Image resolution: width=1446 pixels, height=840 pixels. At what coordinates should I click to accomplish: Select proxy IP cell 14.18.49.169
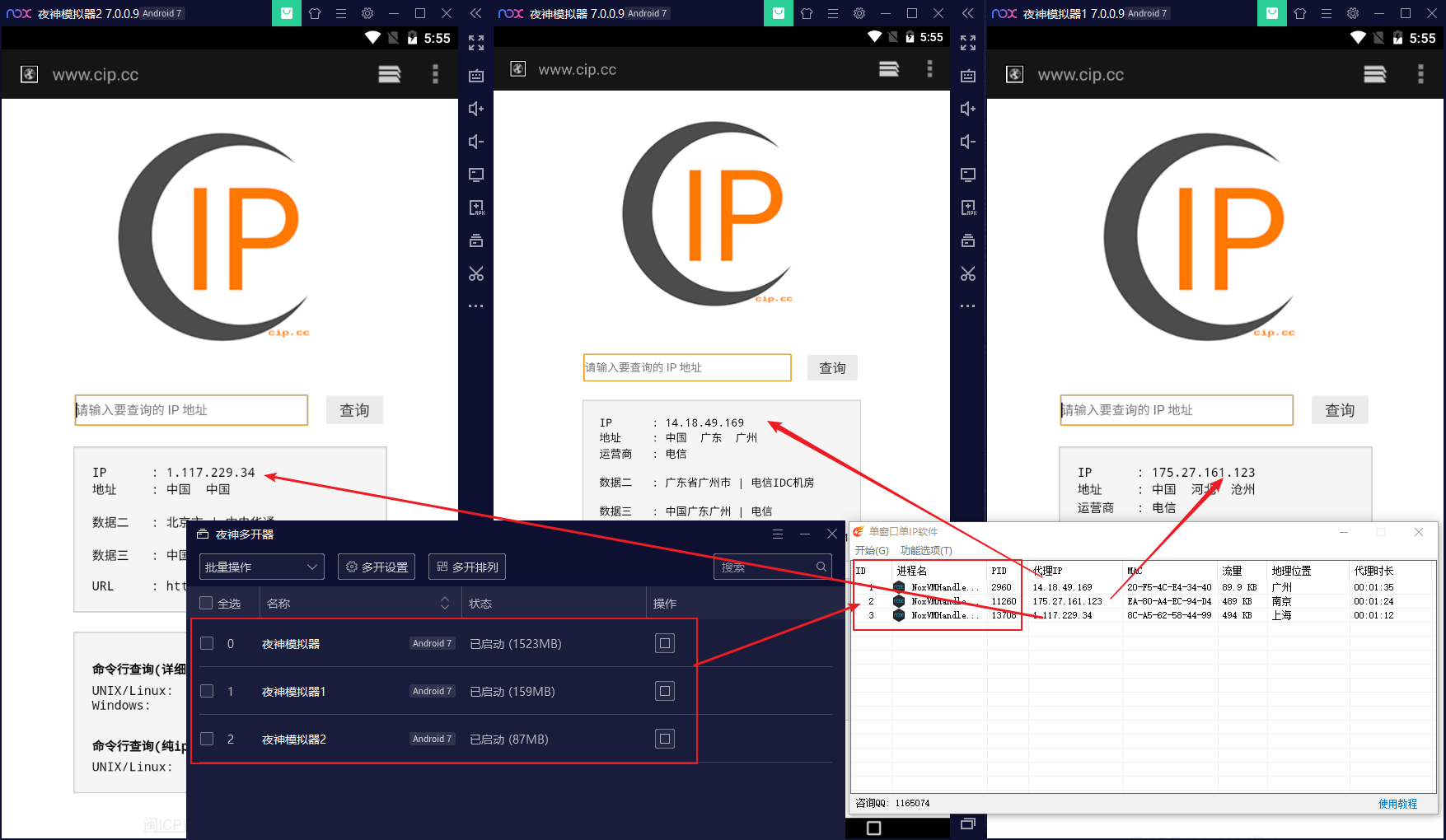pyautogui.click(x=1063, y=587)
